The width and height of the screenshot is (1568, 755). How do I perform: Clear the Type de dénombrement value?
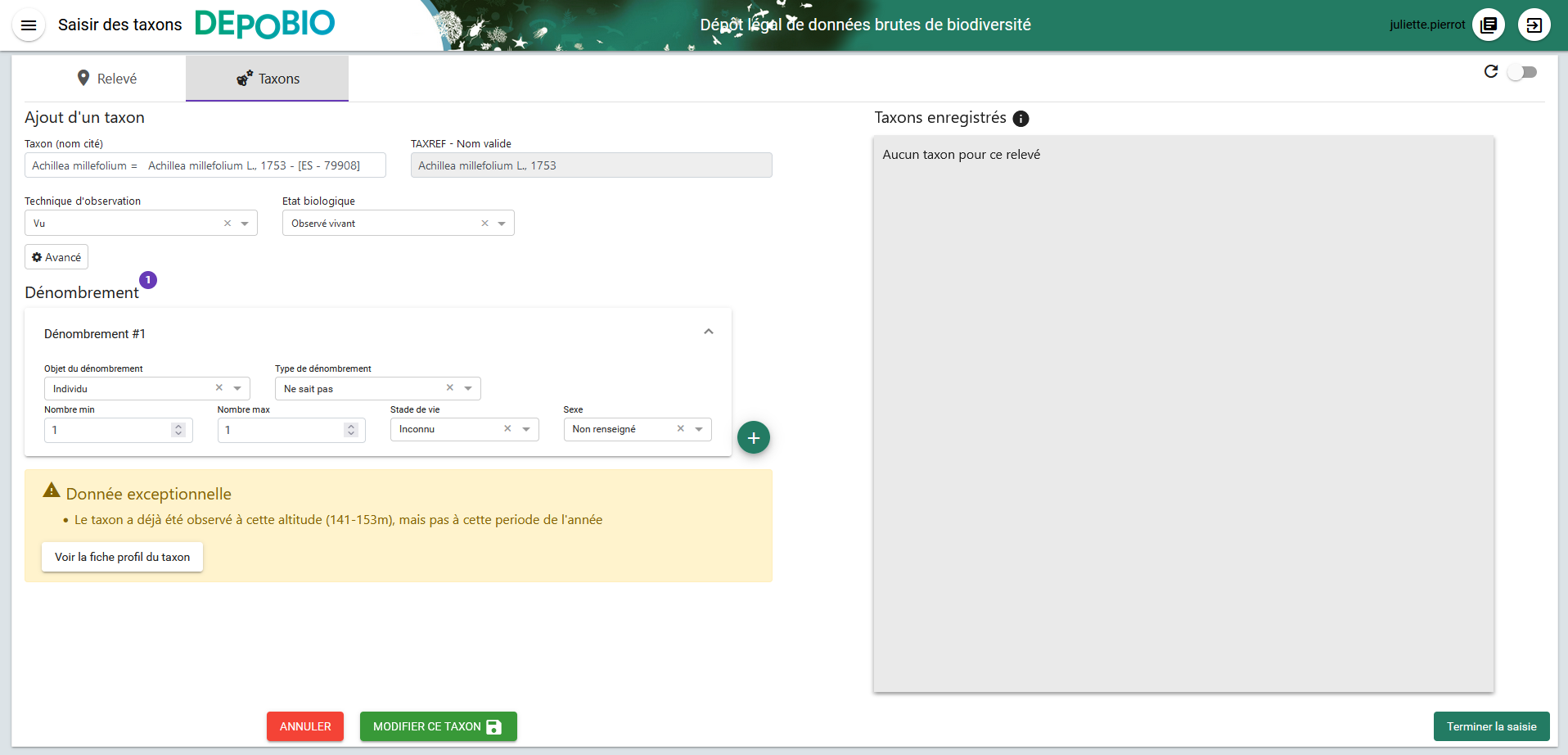tap(449, 388)
